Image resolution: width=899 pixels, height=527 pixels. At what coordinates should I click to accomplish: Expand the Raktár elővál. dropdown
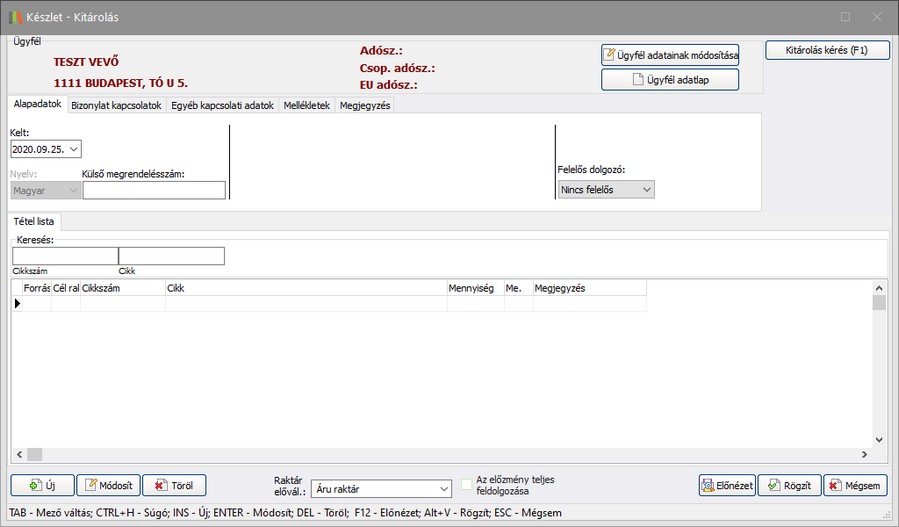tap(444, 489)
